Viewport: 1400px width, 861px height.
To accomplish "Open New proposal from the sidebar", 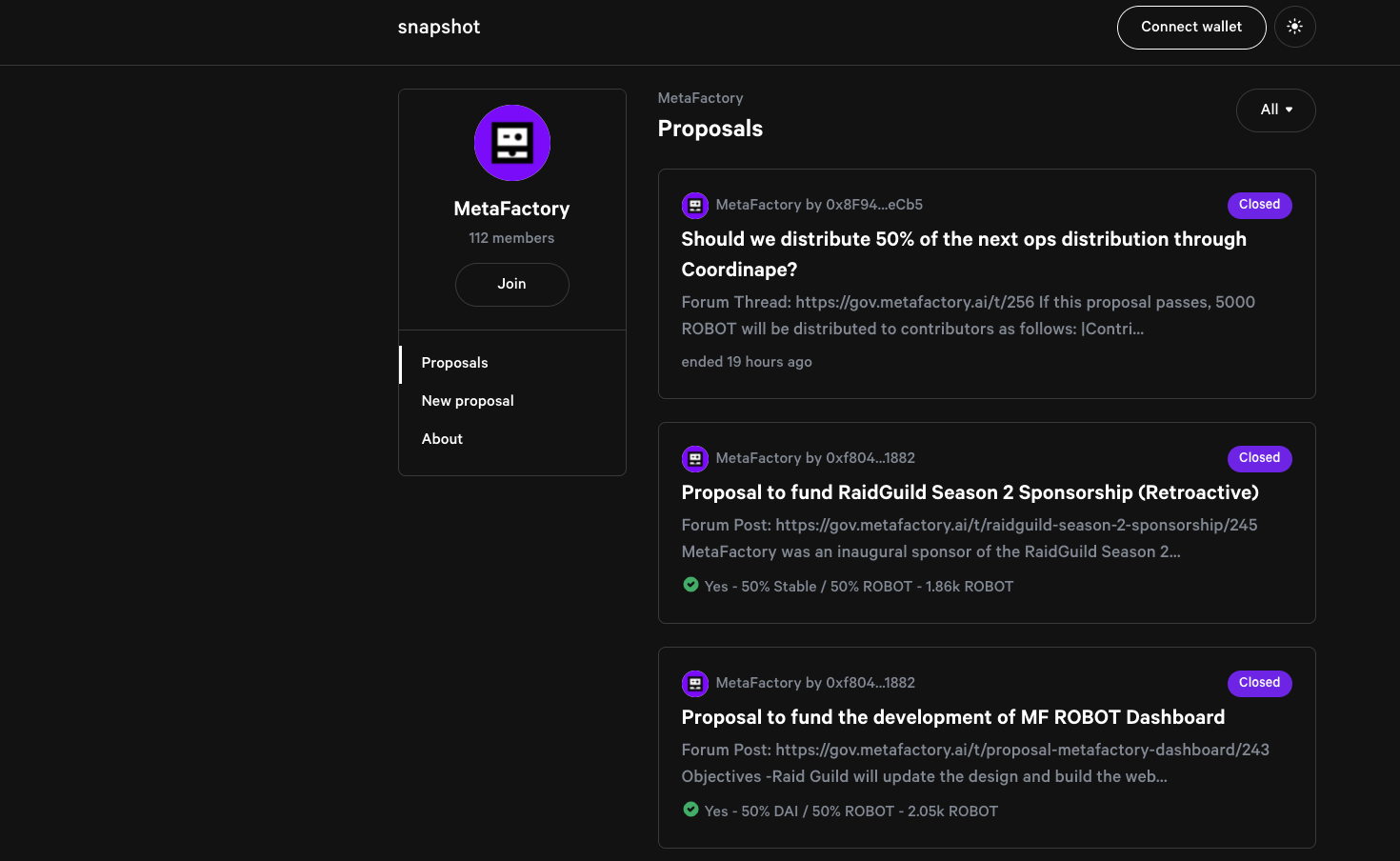I will click(x=468, y=401).
